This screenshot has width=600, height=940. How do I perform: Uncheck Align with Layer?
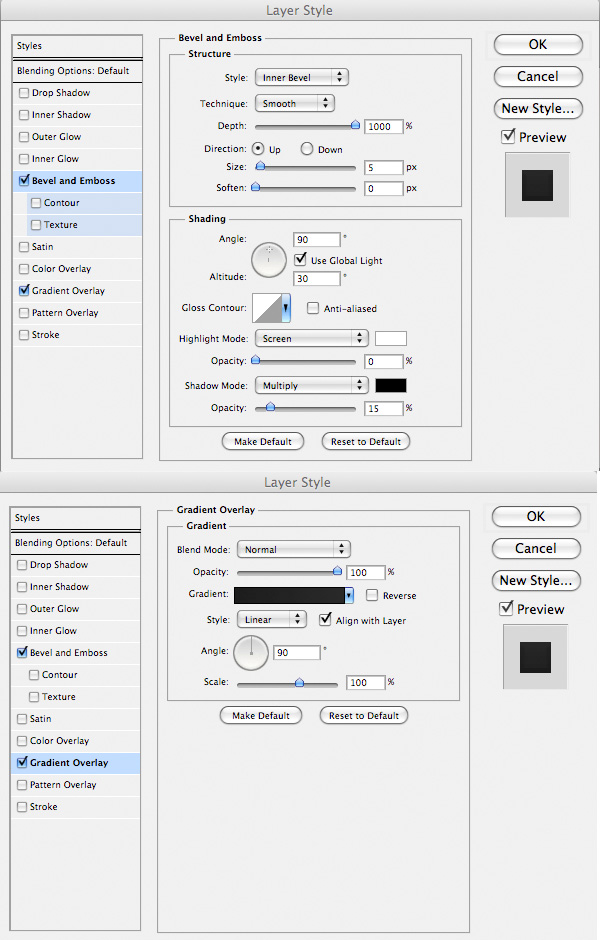coord(325,619)
